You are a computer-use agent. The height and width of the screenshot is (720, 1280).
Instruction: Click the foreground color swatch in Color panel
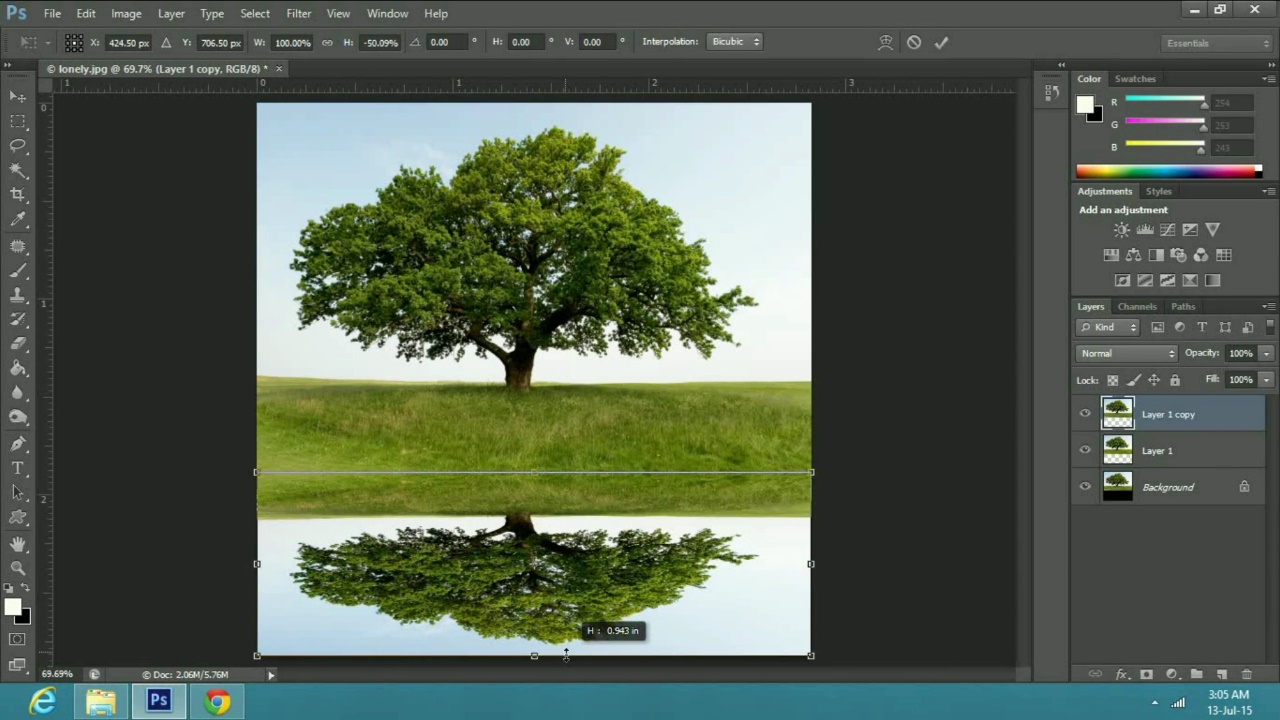pyautogui.click(x=1085, y=104)
